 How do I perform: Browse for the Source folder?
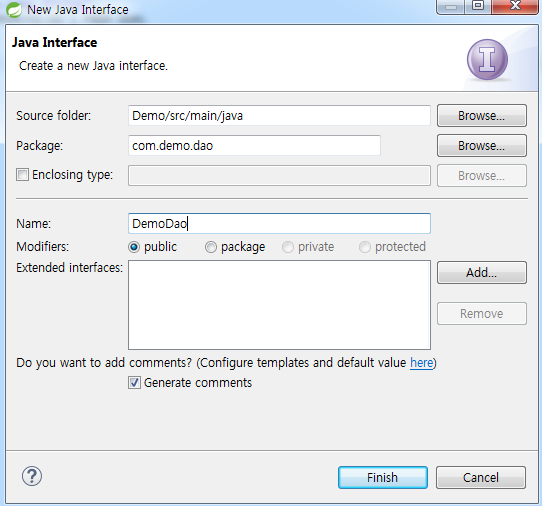coord(482,115)
